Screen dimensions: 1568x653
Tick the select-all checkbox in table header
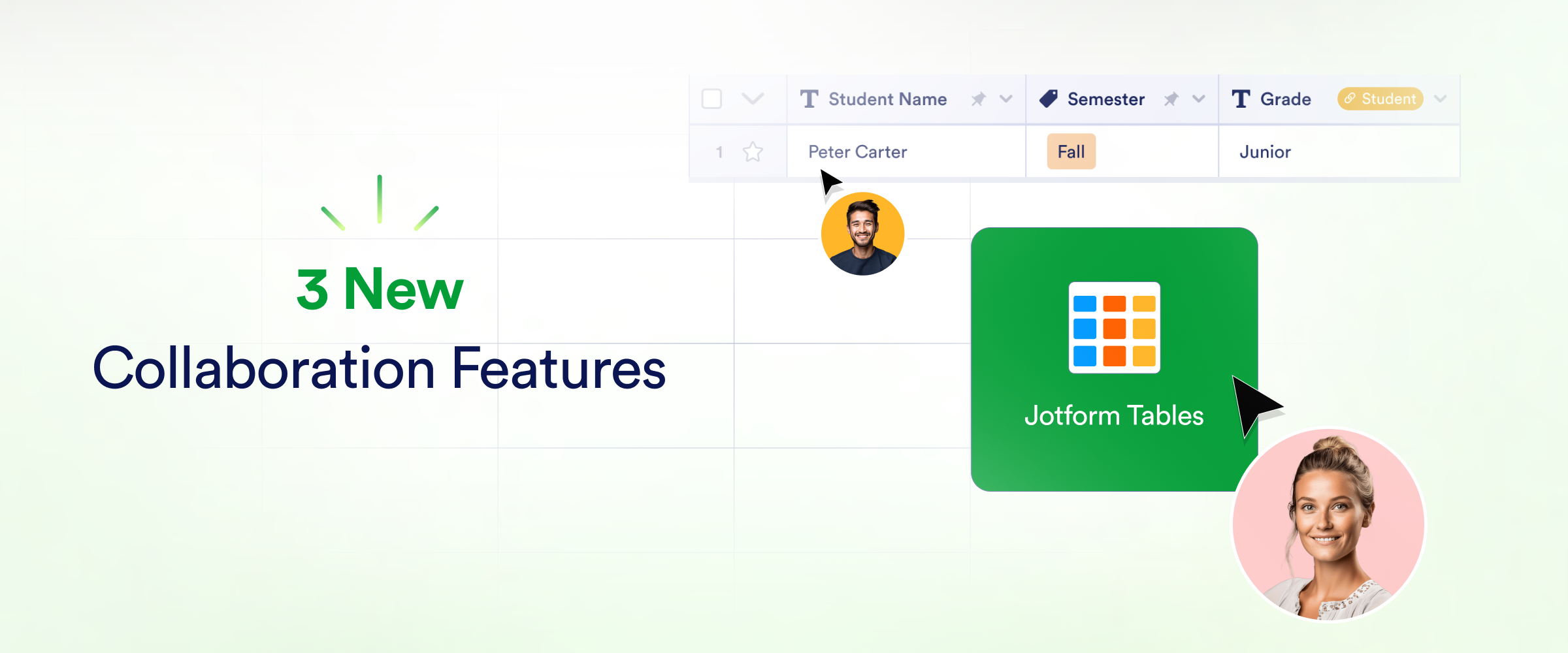[711, 99]
